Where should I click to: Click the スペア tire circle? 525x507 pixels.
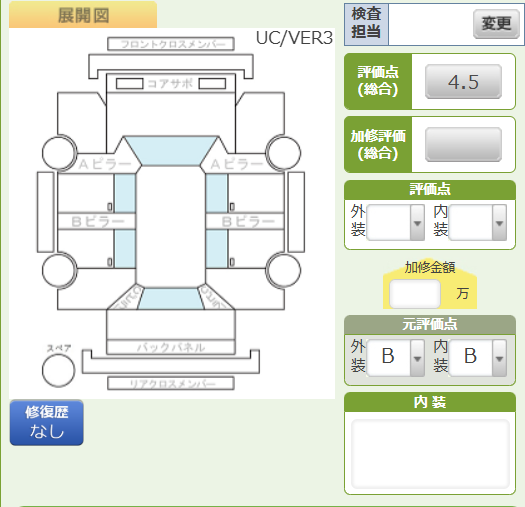click(59, 370)
